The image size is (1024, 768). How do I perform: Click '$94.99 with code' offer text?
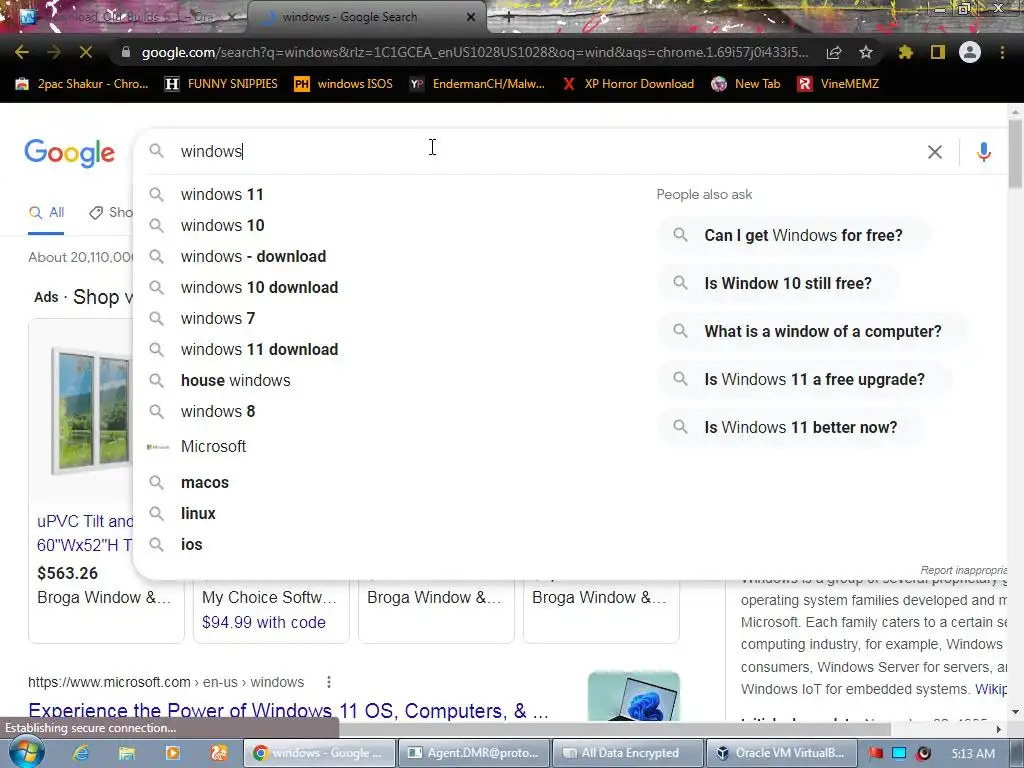pyautogui.click(x=264, y=622)
